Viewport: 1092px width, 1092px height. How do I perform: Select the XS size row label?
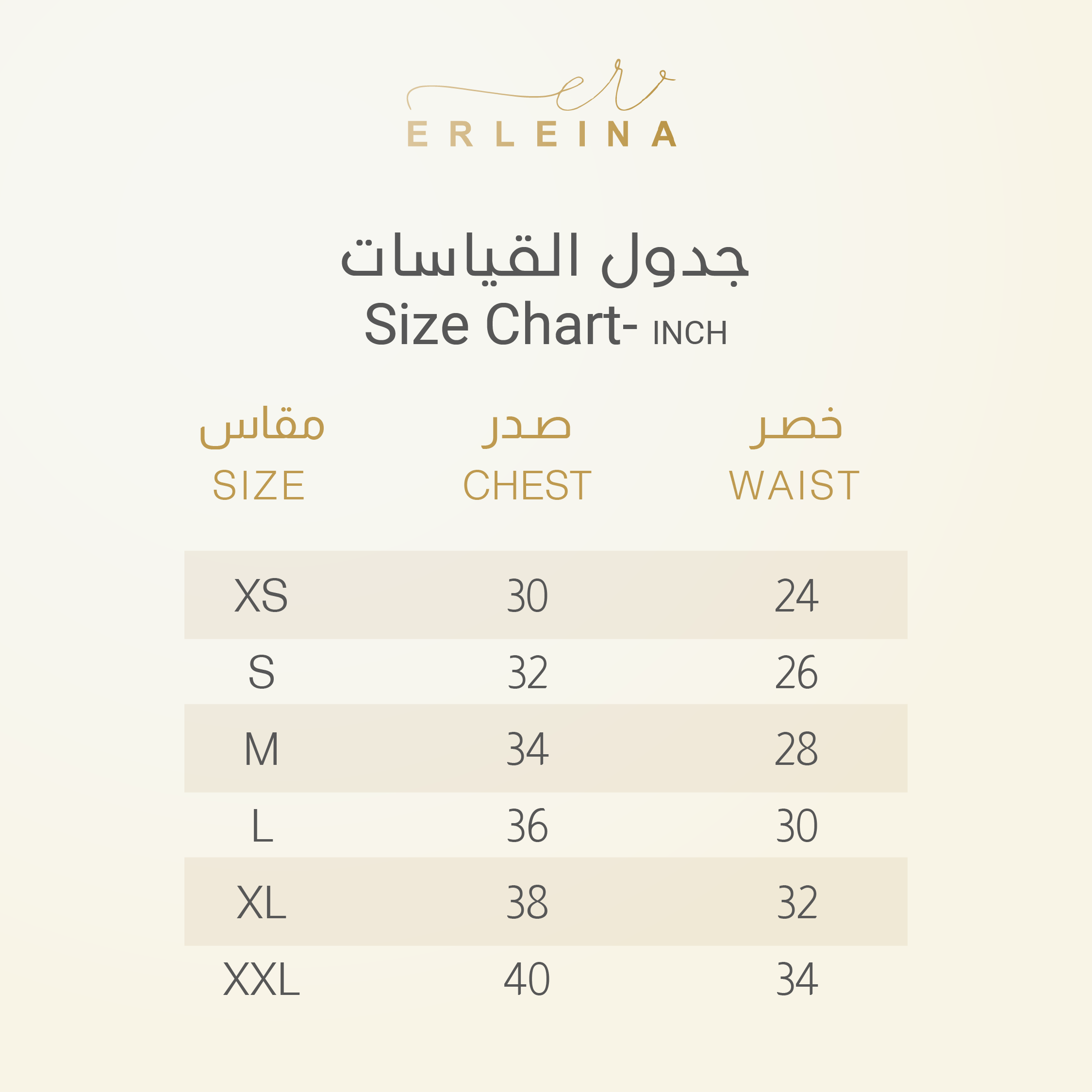point(261,596)
